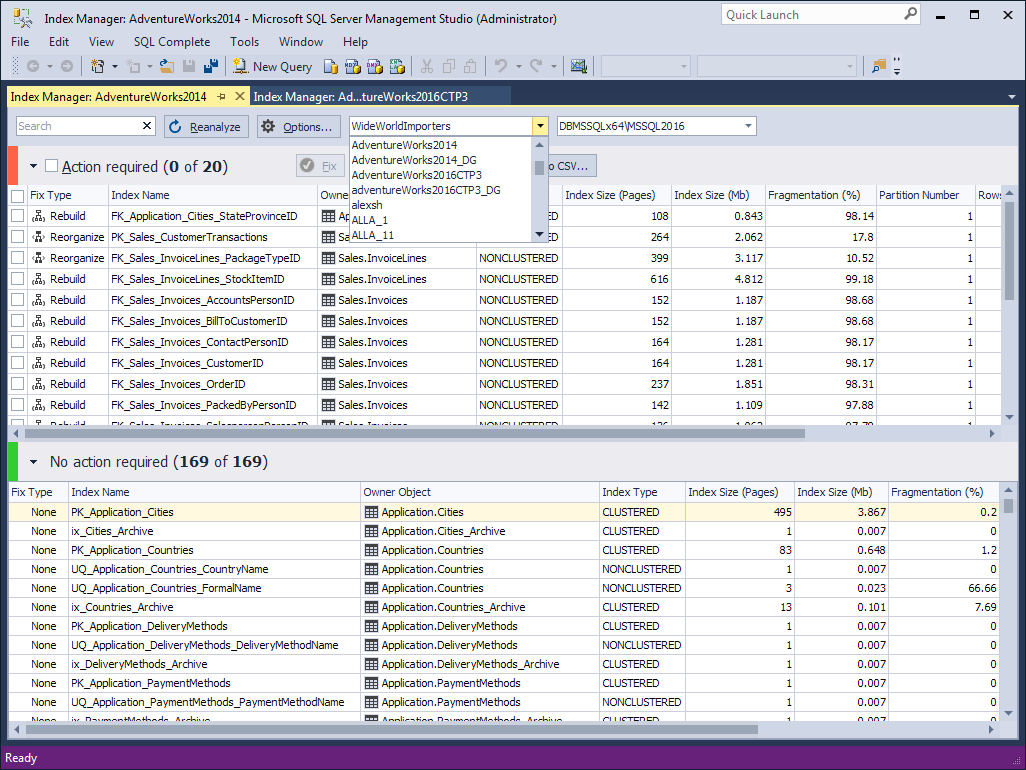Click table icon beside Application.Countries_Archive
The width and height of the screenshot is (1026, 770).
point(371,607)
